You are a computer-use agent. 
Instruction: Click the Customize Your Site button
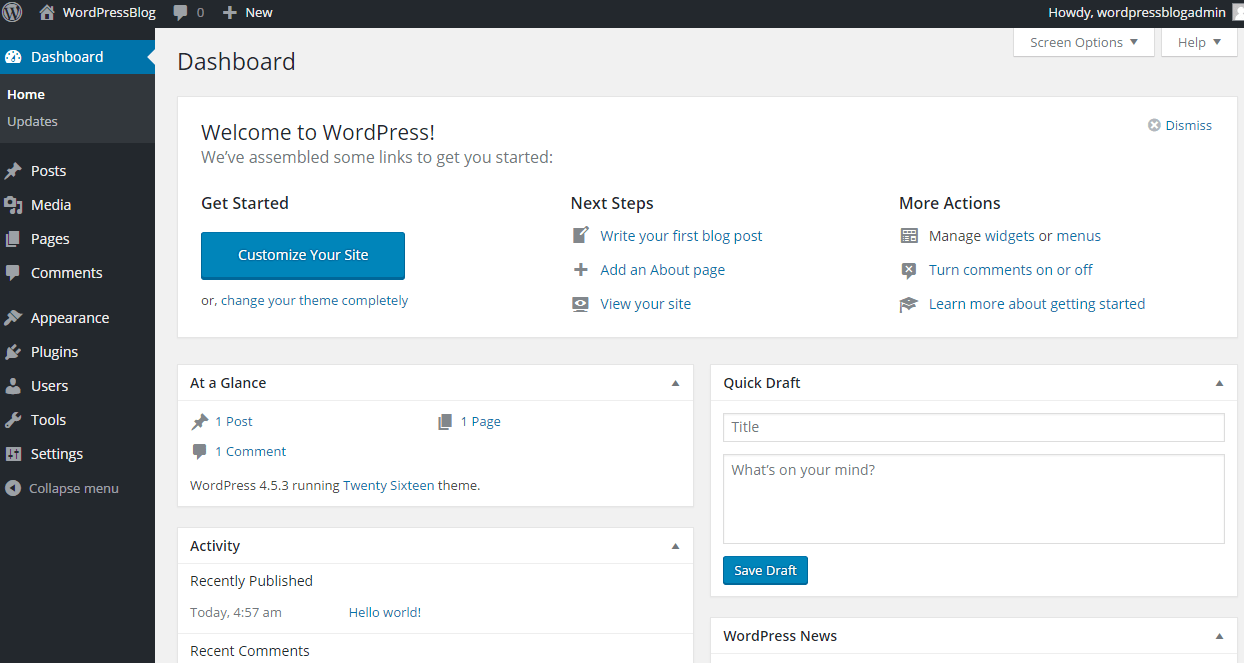(303, 255)
